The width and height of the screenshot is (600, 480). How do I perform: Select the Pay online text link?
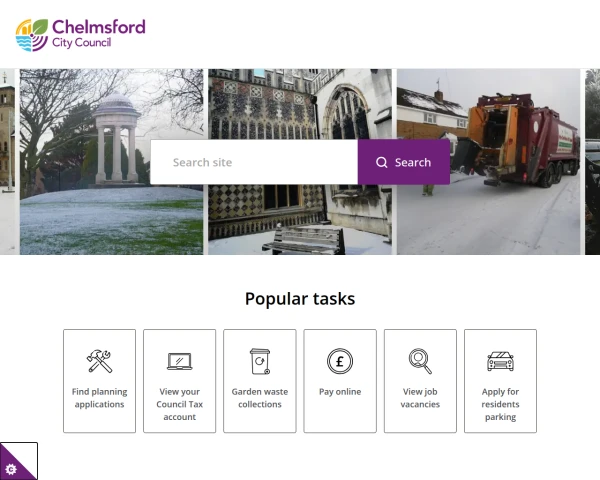pos(340,392)
